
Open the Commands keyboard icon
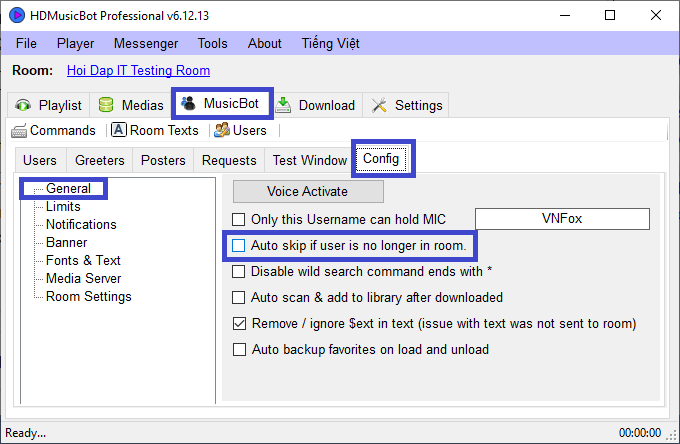(x=19, y=130)
